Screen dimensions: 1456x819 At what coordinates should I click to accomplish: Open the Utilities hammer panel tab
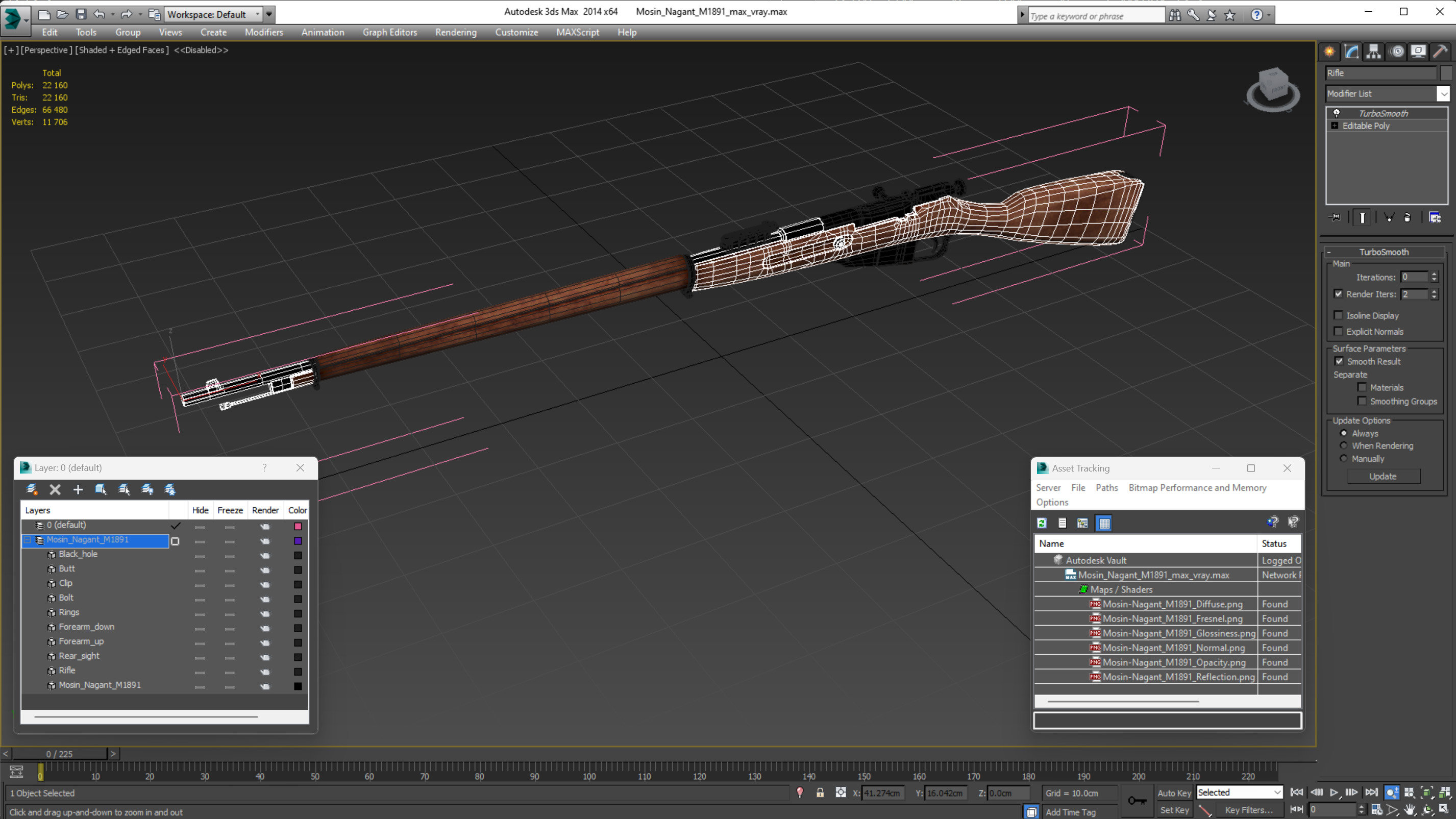[1440, 52]
